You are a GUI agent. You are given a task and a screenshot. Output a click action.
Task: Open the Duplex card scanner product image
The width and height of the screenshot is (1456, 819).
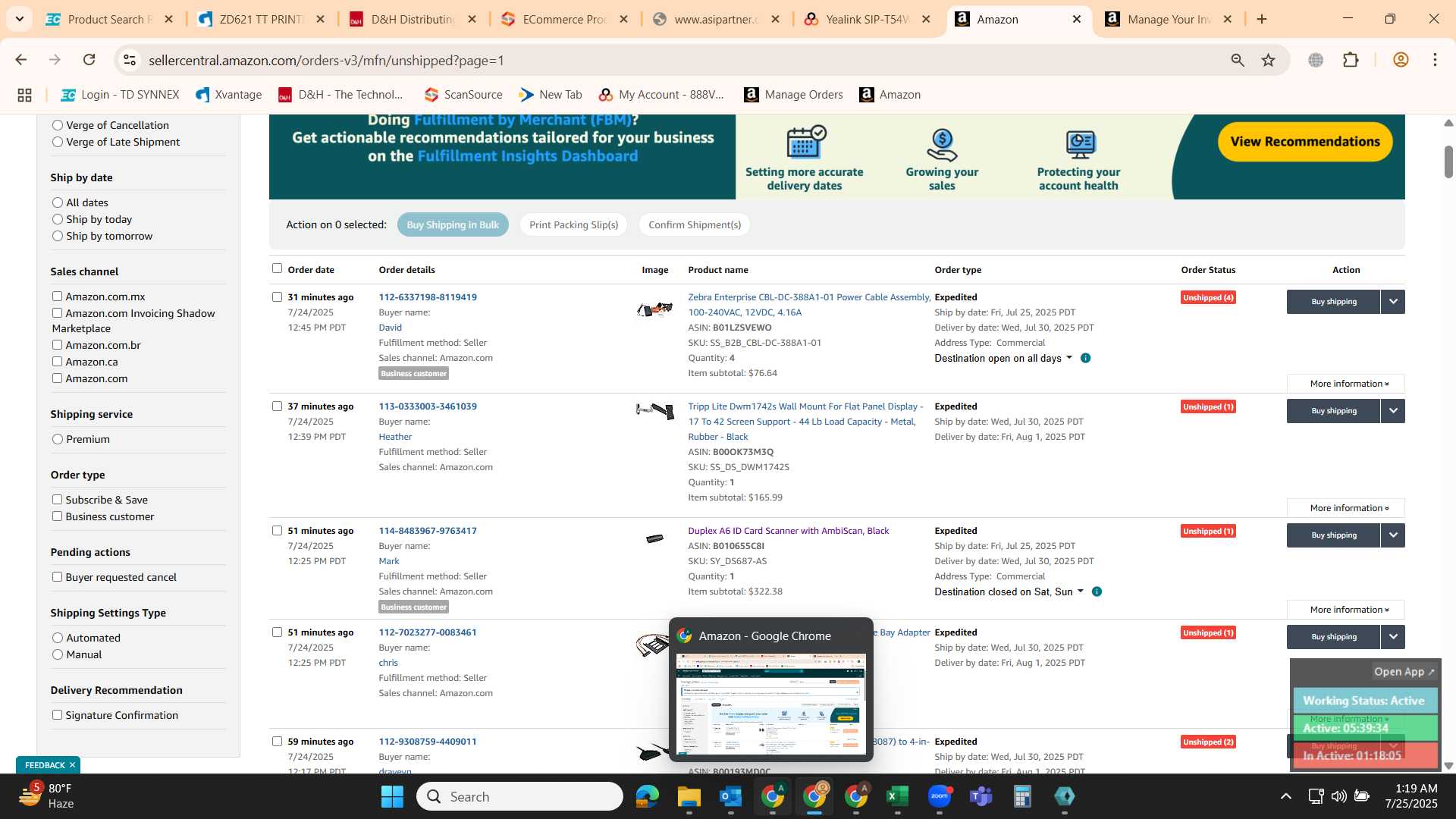point(654,538)
